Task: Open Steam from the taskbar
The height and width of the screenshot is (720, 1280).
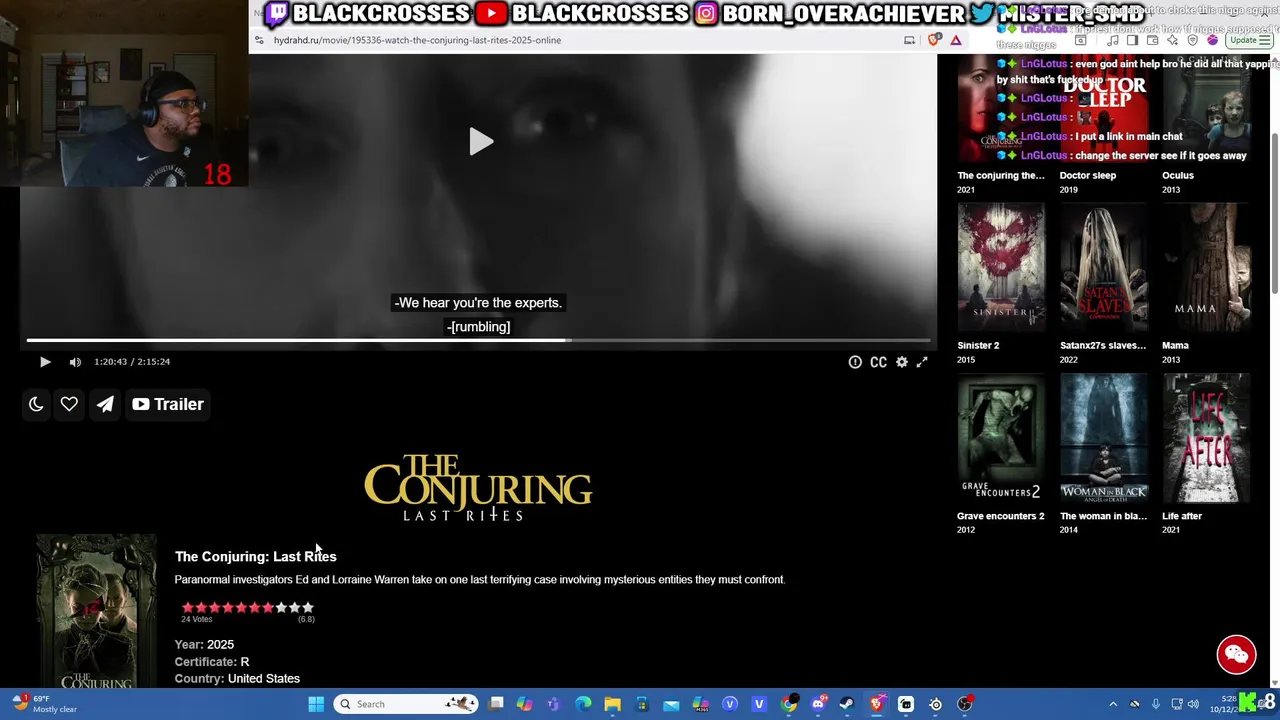Action: [847, 704]
